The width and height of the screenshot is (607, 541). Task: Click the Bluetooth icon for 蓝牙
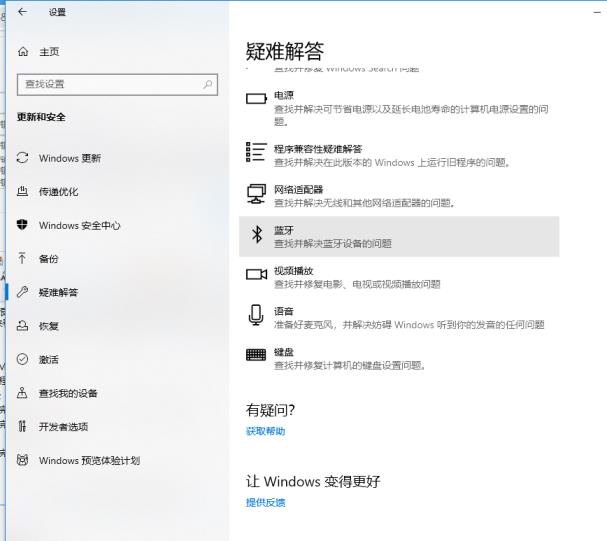point(257,235)
